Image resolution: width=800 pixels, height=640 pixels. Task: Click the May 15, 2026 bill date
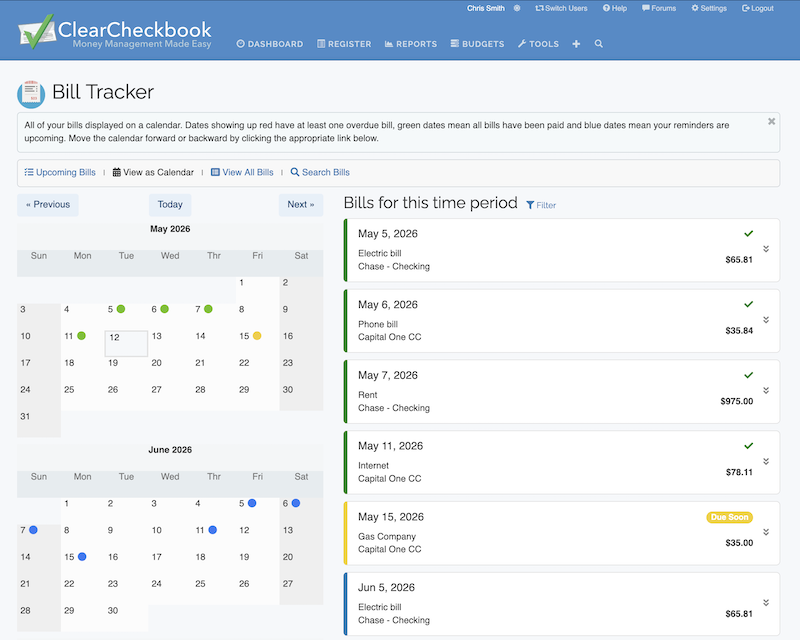coord(391,517)
